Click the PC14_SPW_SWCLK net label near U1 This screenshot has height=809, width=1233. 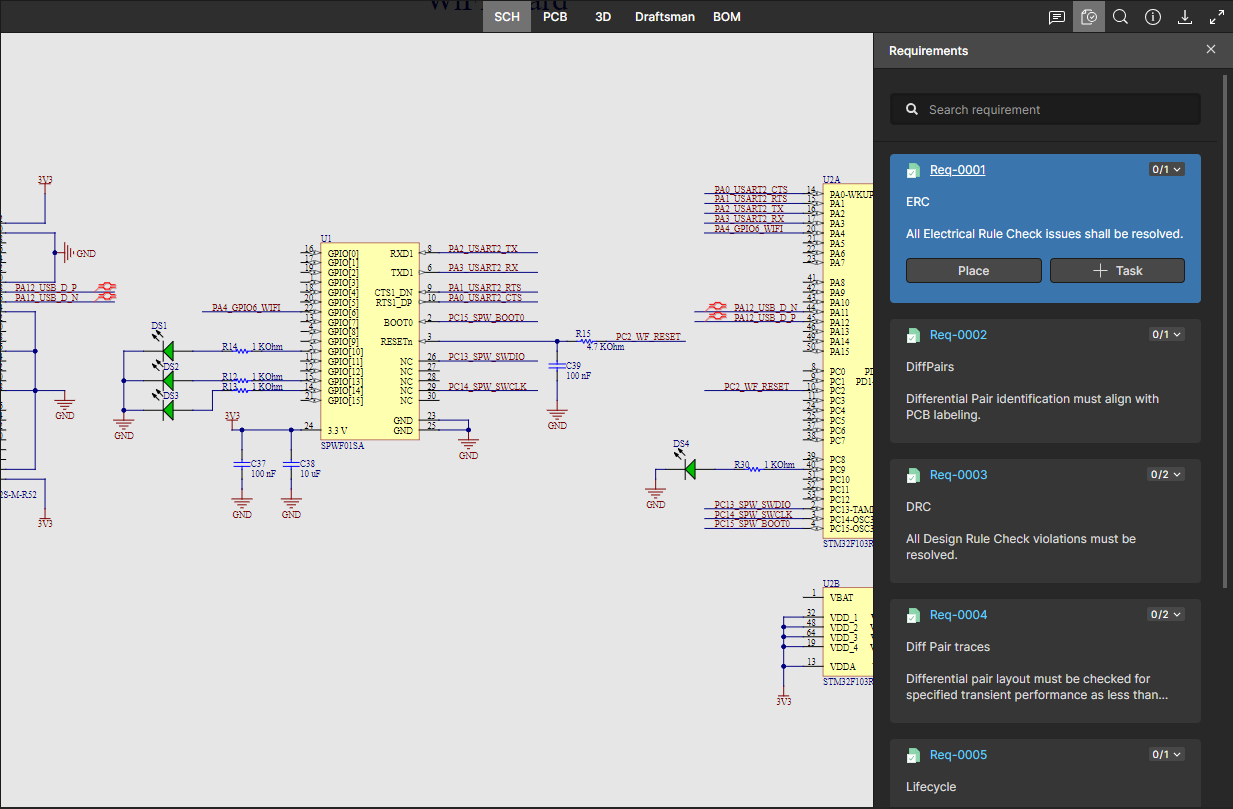coord(487,386)
